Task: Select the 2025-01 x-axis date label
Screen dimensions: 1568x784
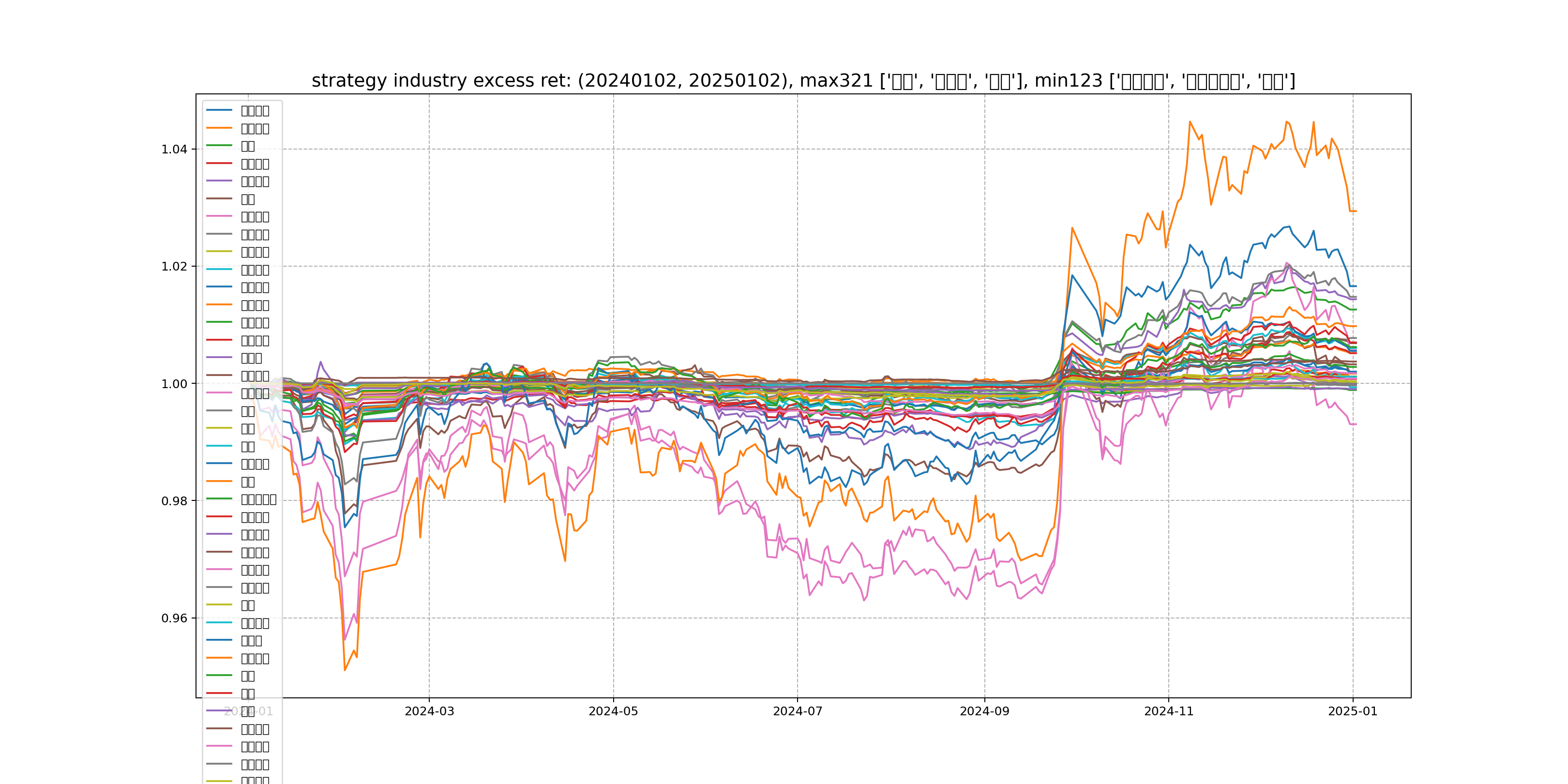Action: coord(1353,711)
